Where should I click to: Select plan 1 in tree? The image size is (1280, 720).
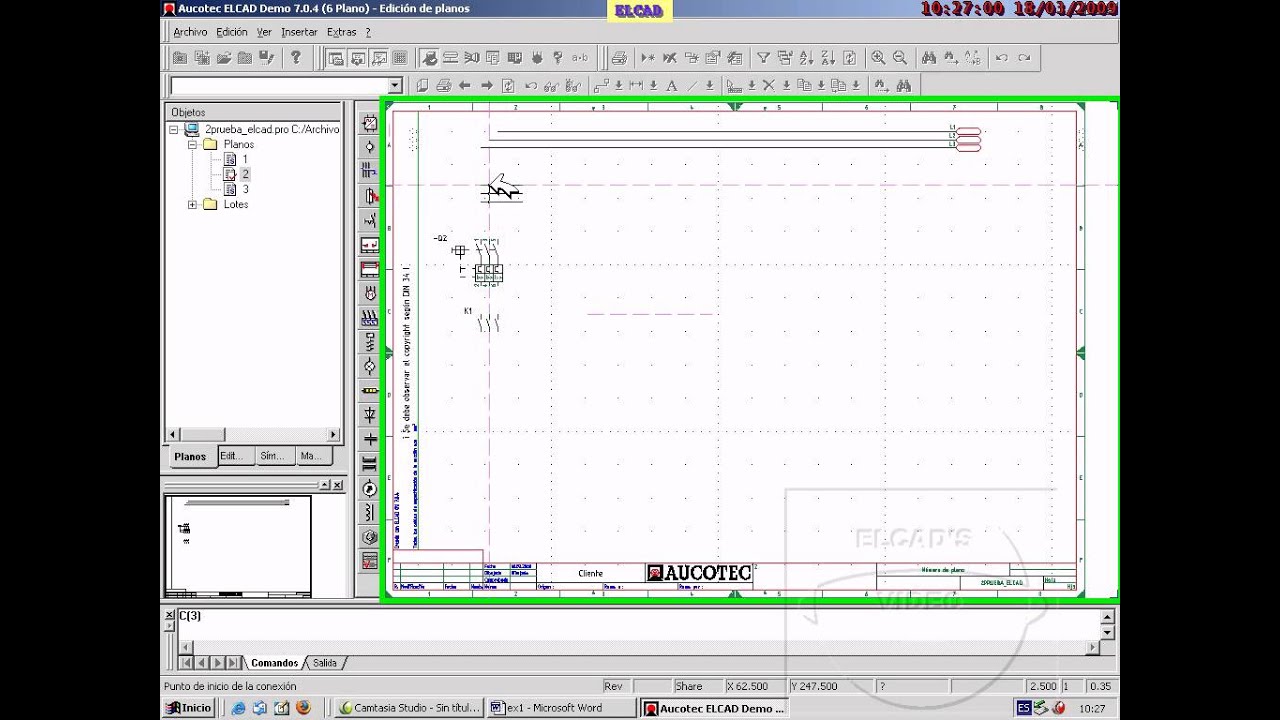tap(244, 159)
